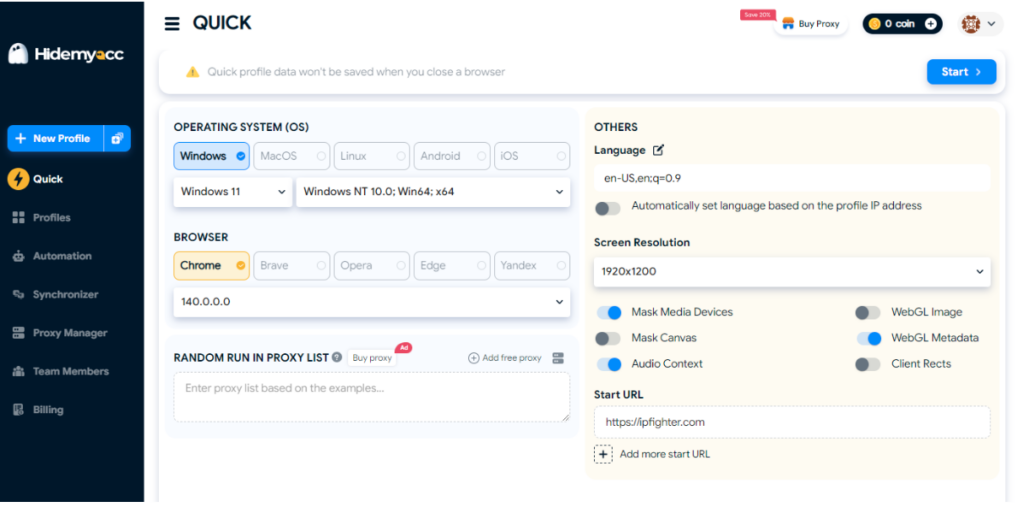This screenshot has width=1024, height=507.
Task: Turn off WebGL Metadata switch
Action: pos(869,338)
